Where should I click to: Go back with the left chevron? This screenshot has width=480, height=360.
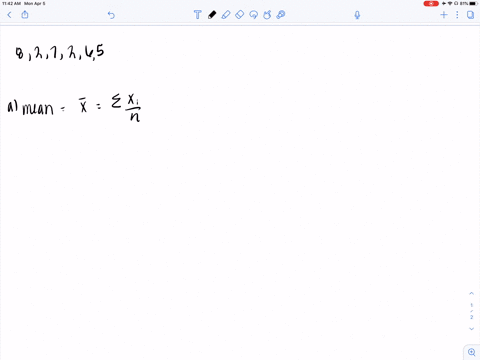point(9,15)
